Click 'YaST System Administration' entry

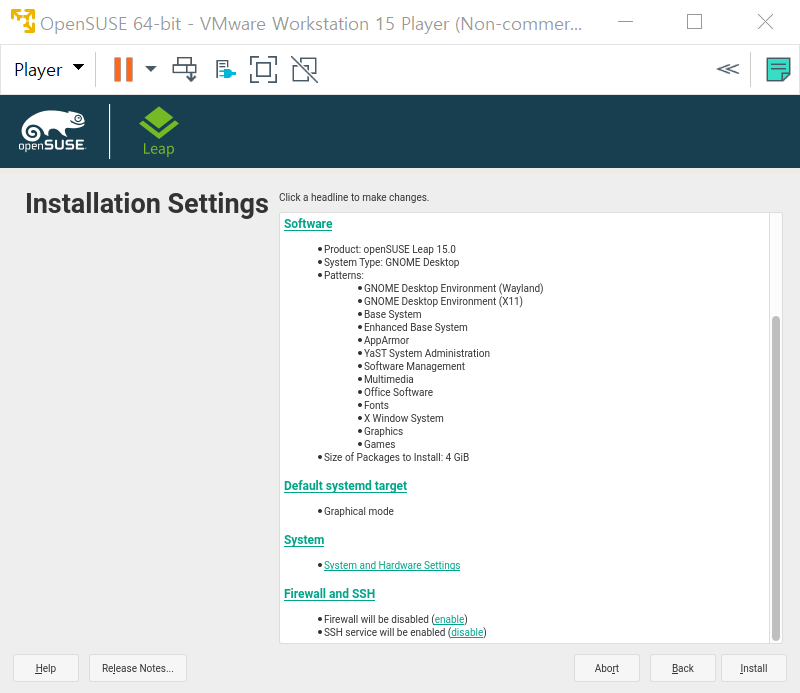click(427, 353)
